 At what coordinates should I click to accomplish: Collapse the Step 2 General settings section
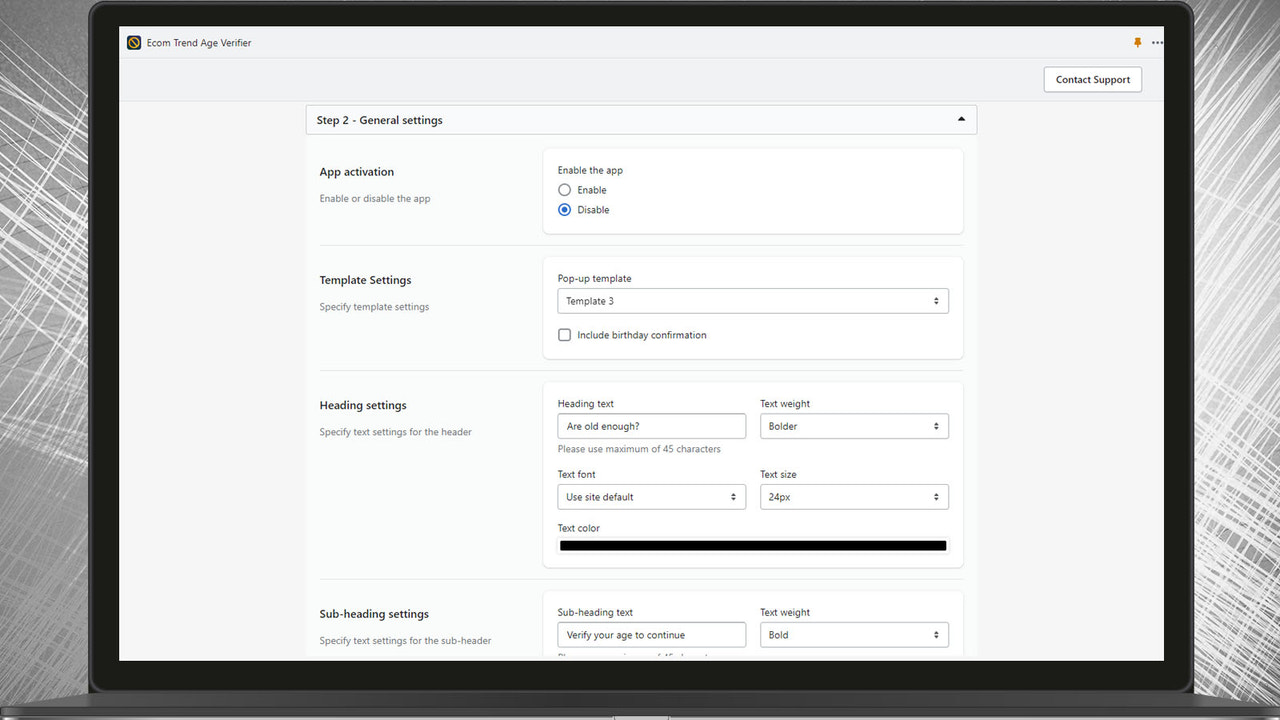[x=961, y=118]
